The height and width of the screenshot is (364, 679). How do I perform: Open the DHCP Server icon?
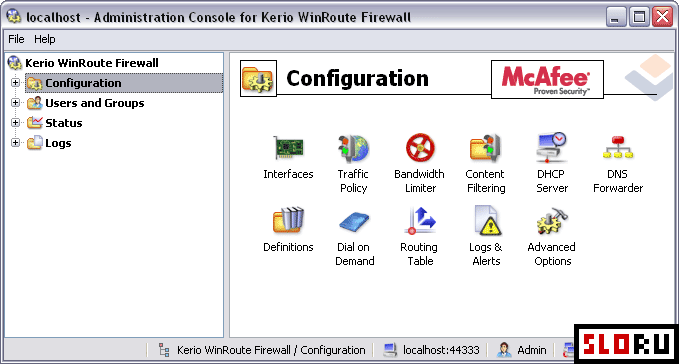(551, 147)
